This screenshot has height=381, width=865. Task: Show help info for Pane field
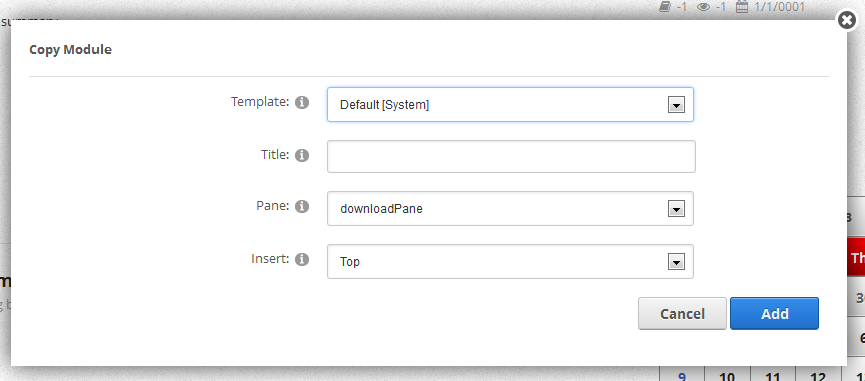coord(302,207)
